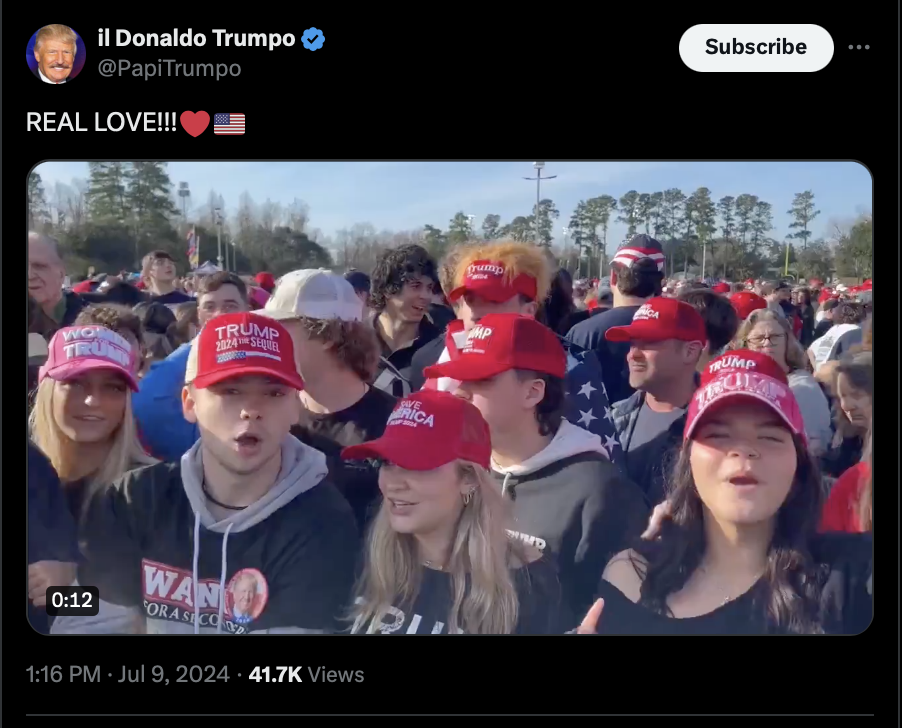Open the il Donaldo Trumpo display name link
902x728 pixels.
pyautogui.click(x=196, y=38)
